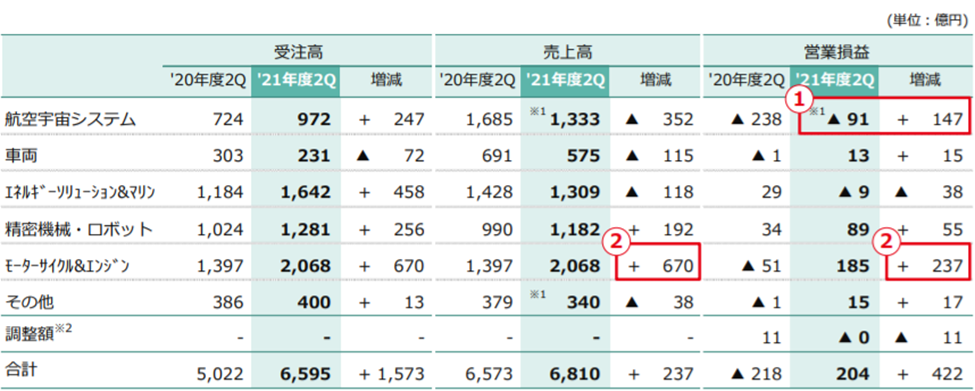975x391 pixels.
Task: Select the 379 sales cell
Action: pos(497,303)
